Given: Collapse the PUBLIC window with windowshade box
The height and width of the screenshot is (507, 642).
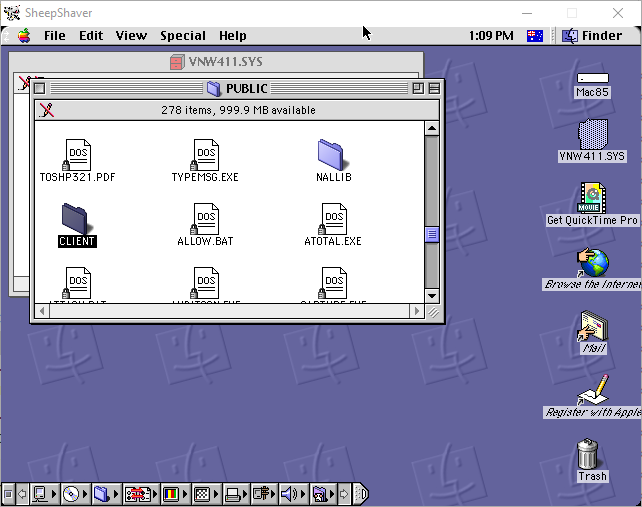Looking at the screenshot, I should (x=434, y=88).
